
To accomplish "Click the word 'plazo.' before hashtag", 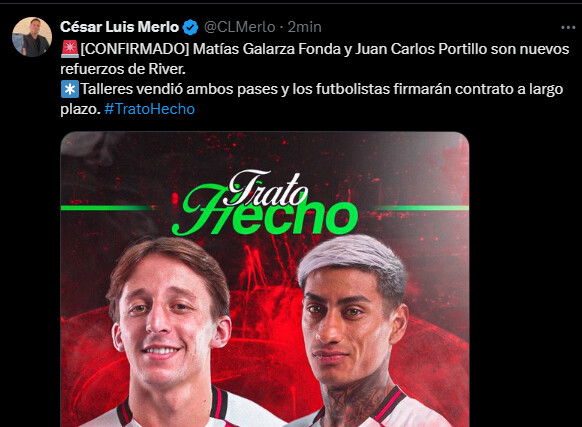I will [x=80, y=110].
